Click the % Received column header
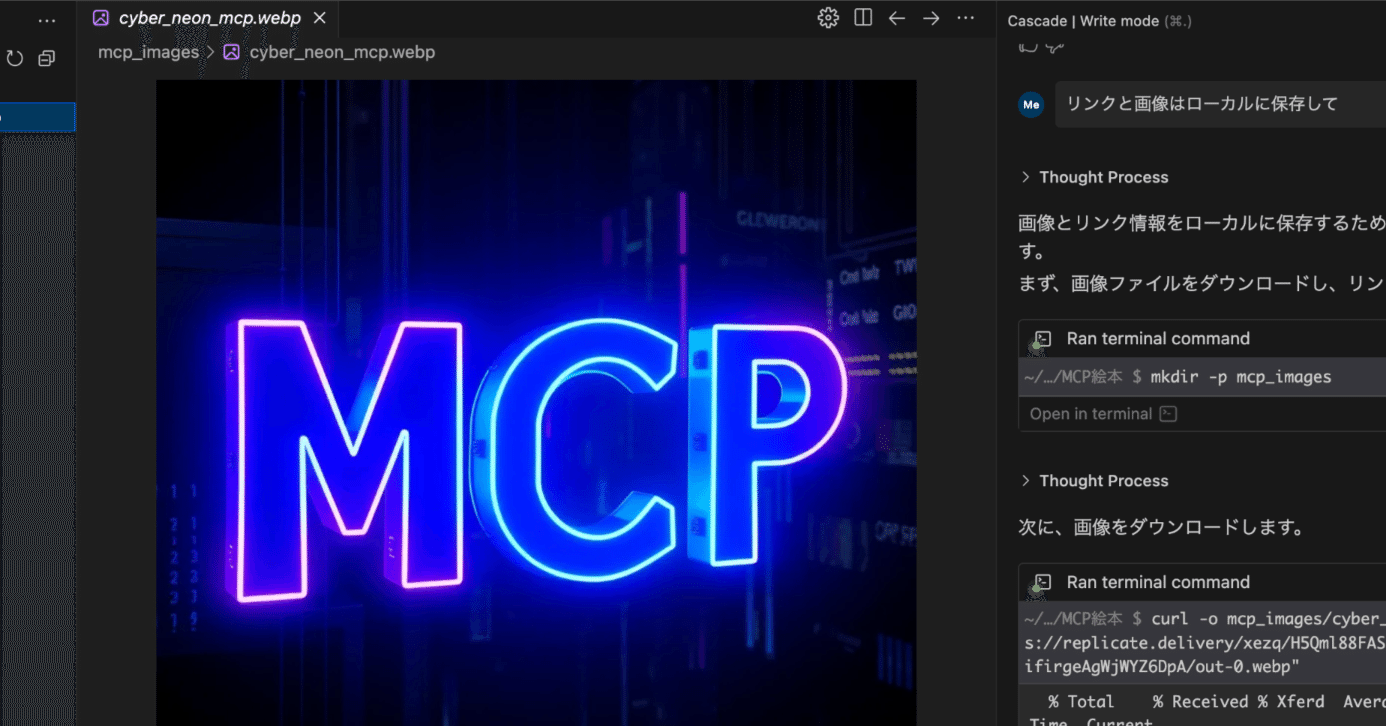1386x726 pixels. [x=1201, y=702]
